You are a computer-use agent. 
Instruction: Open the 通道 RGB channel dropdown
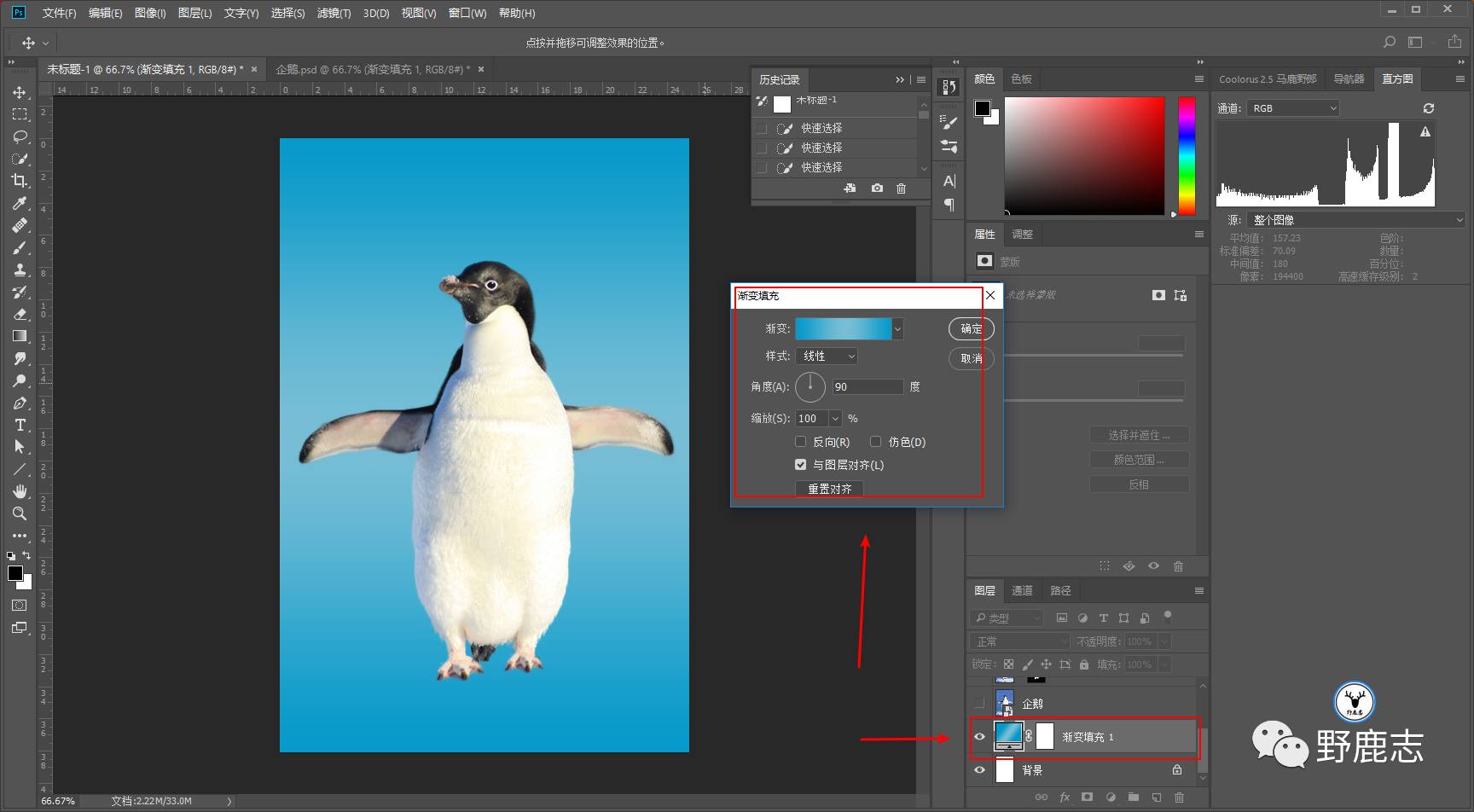click(1292, 108)
